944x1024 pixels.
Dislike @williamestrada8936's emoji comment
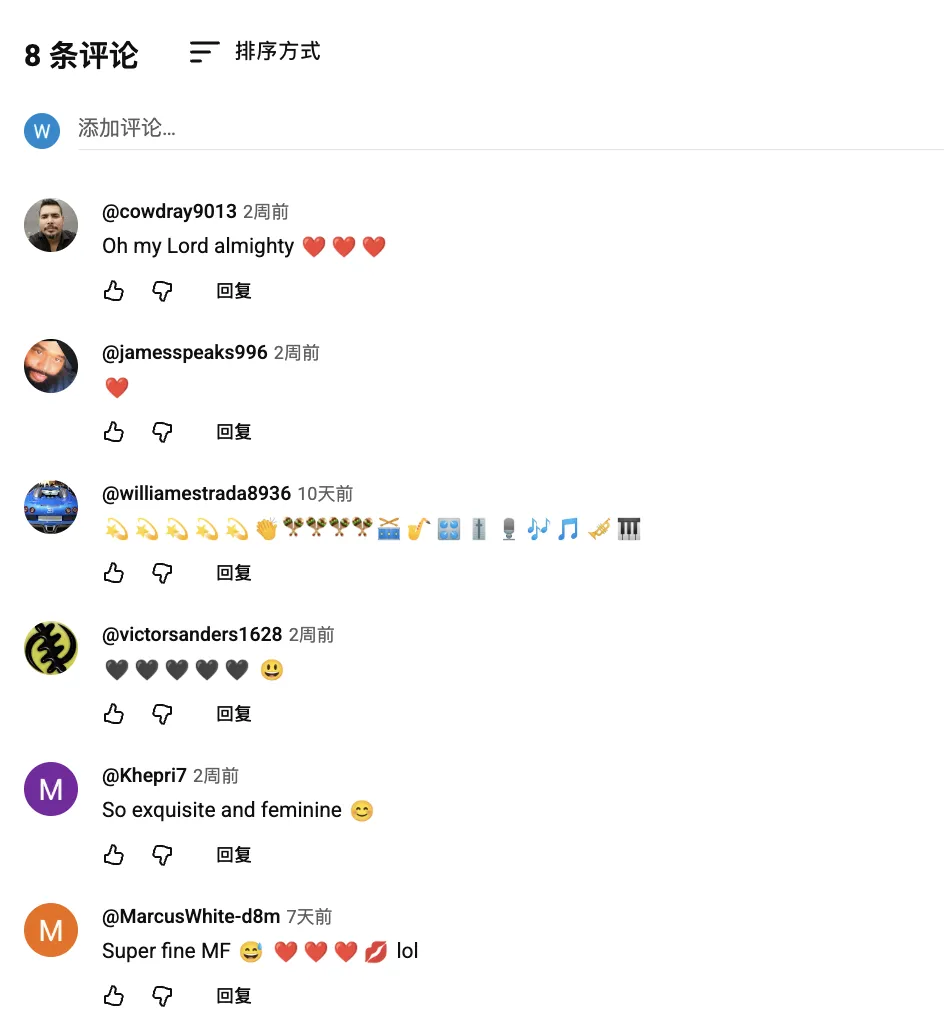click(162, 573)
